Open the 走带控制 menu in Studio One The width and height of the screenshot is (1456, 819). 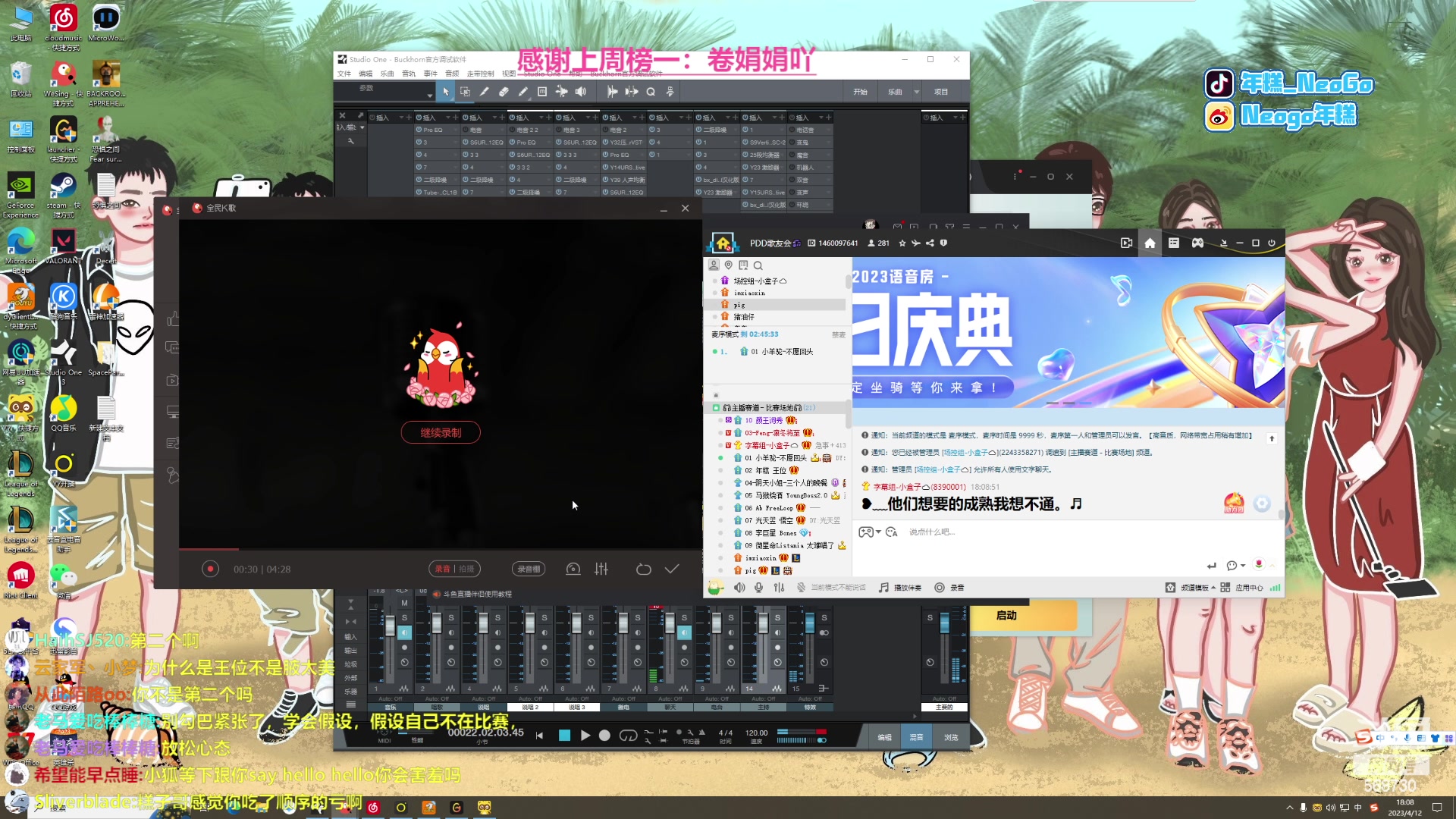tap(480, 74)
